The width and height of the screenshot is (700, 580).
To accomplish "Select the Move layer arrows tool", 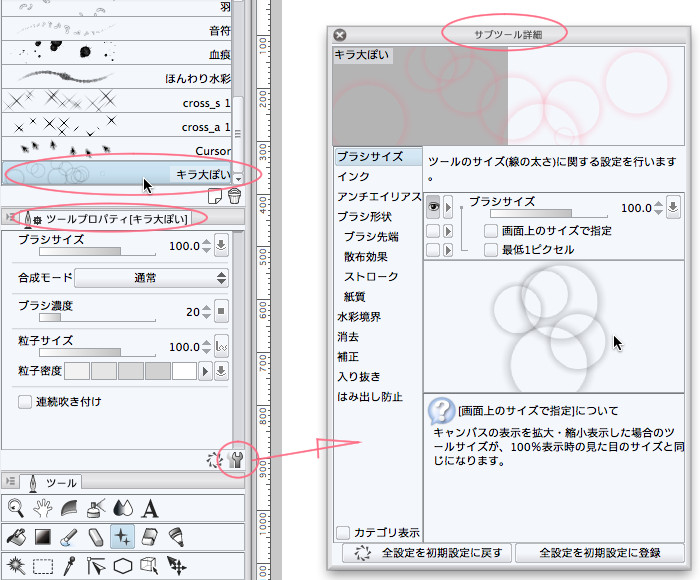I will point(176,566).
